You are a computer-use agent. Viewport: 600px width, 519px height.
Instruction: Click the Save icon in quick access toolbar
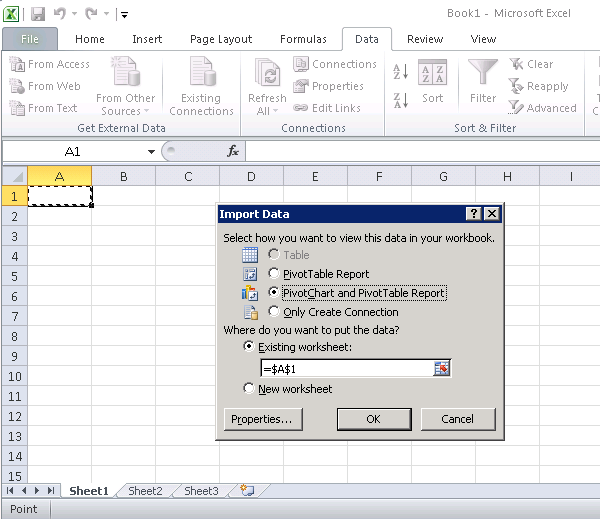pos(38,14)
